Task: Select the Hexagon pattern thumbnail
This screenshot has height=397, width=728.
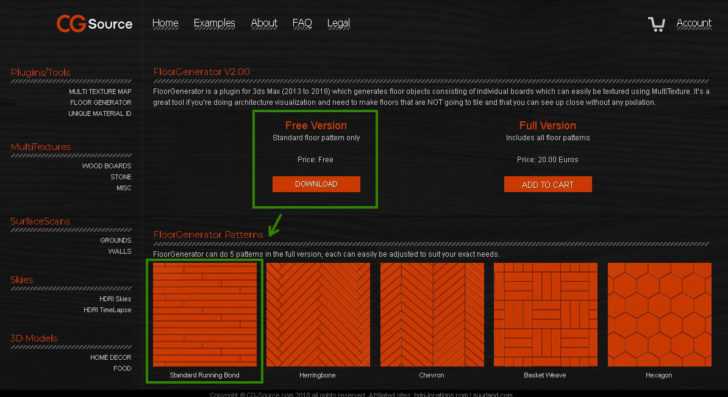Action: click(659, 315)
